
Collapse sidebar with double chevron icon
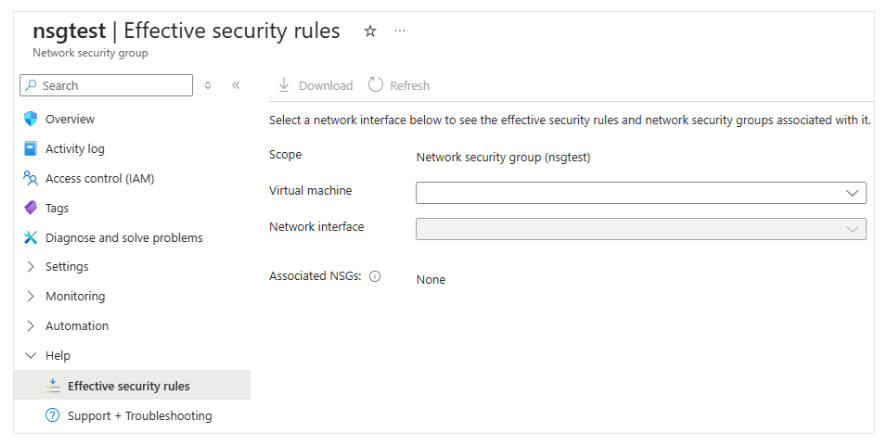pos(236,86)
